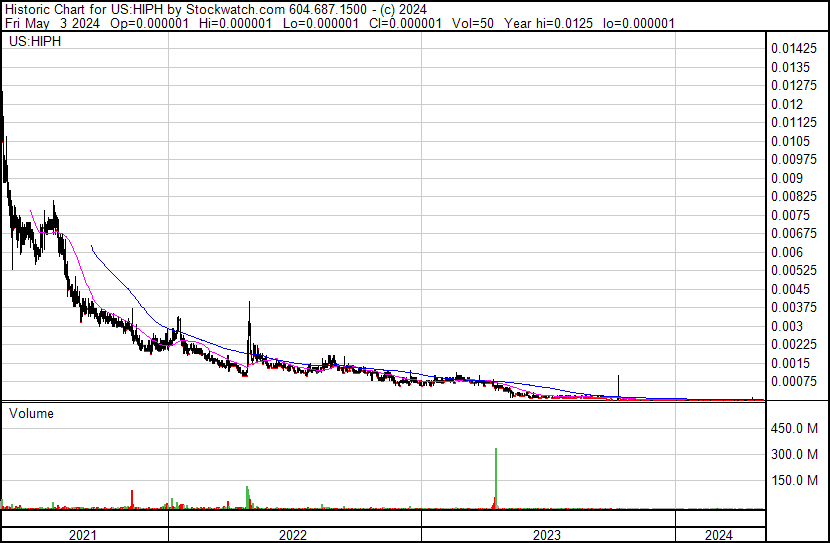
Task: Click the Cl=0.000001 close value
Action: click(x=405, y=23)
